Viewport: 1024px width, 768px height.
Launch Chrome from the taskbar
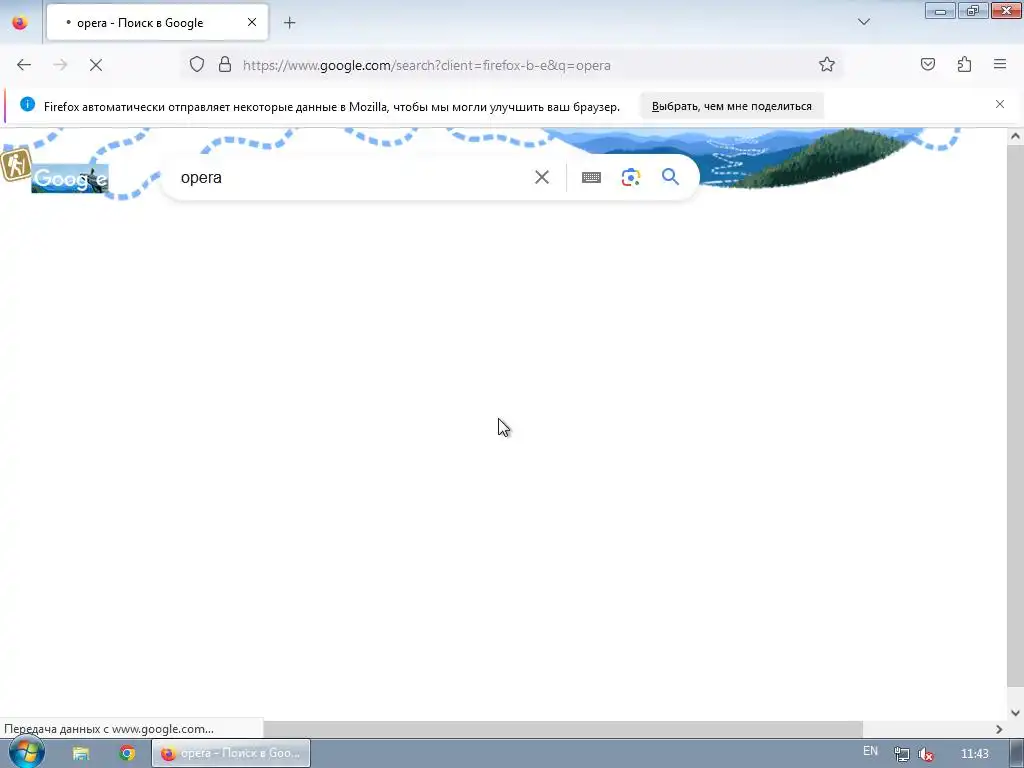(127, 753)
